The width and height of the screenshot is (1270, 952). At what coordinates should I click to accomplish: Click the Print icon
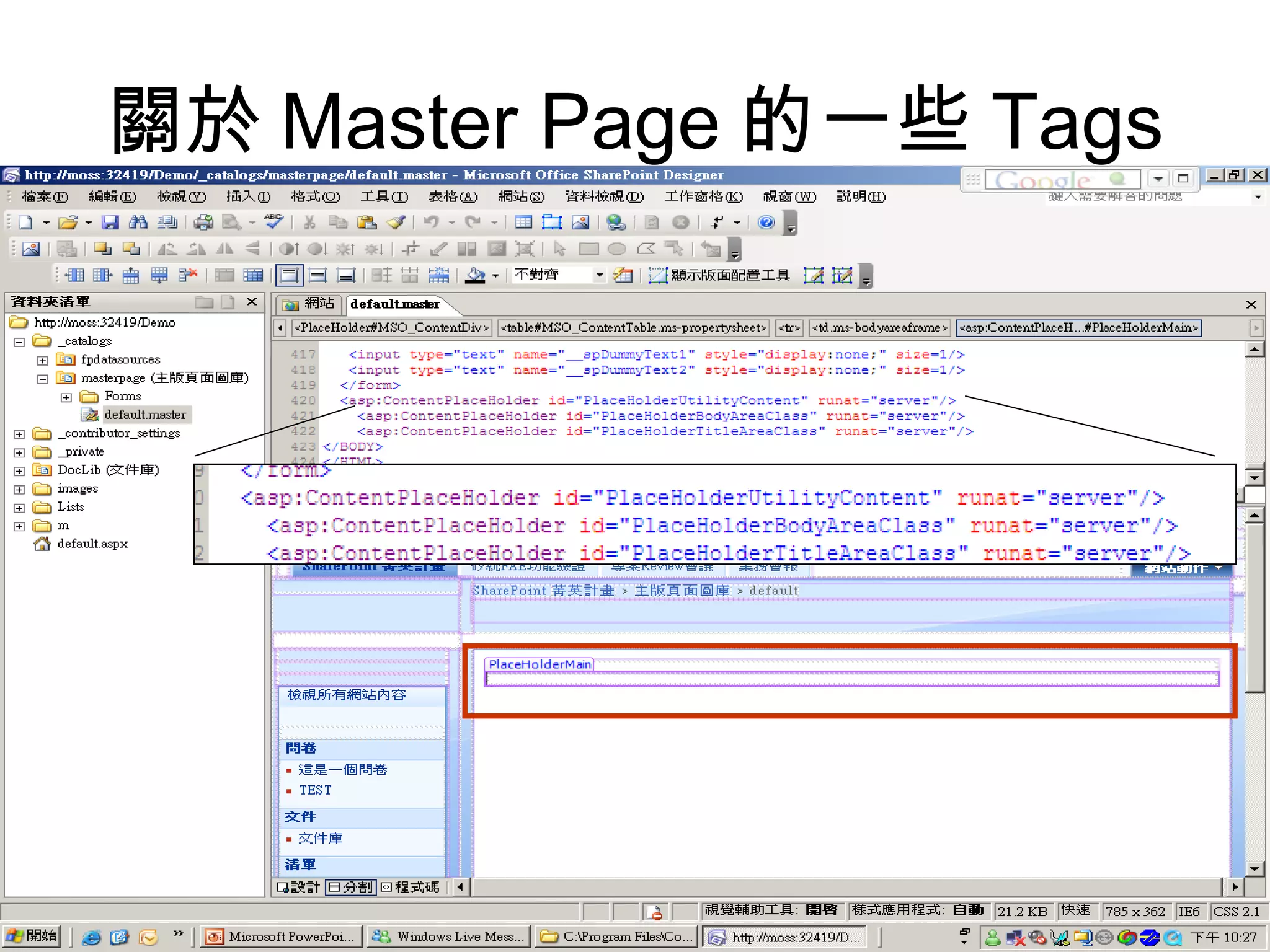coord(203,223)
